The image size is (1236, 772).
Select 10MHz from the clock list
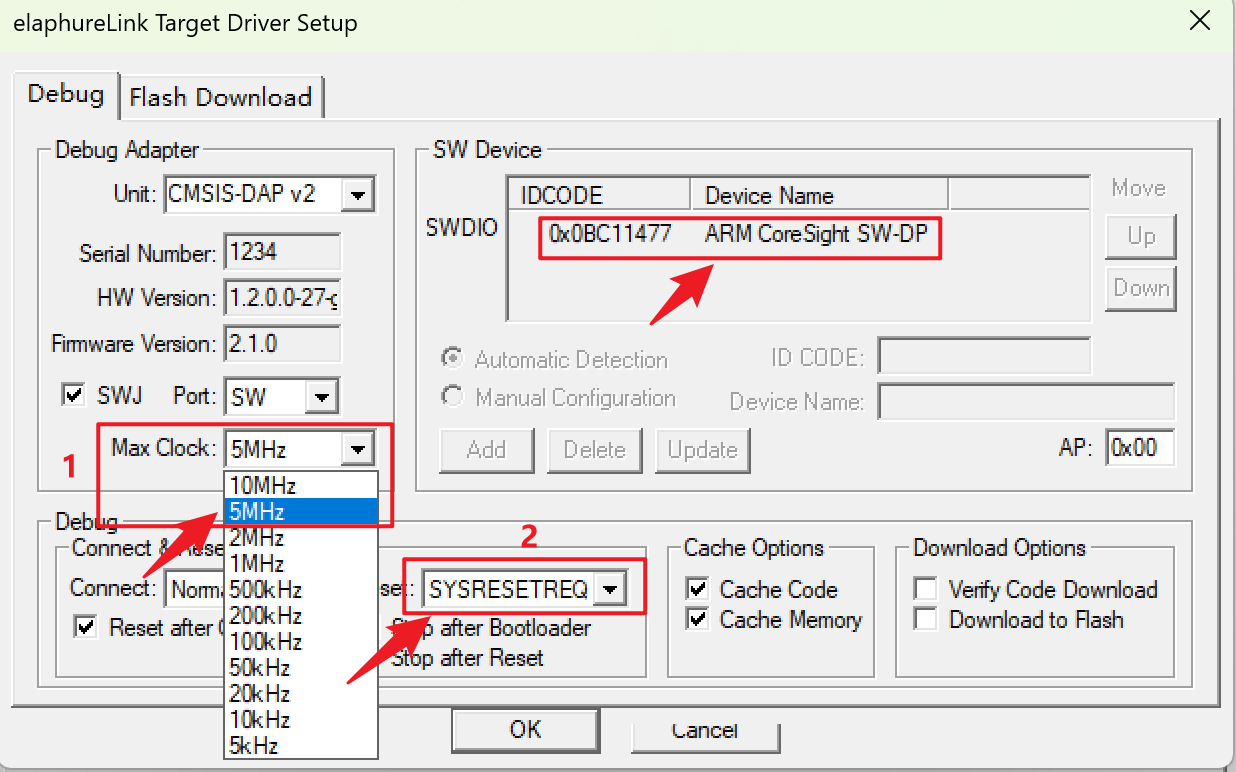click(263, 486)
